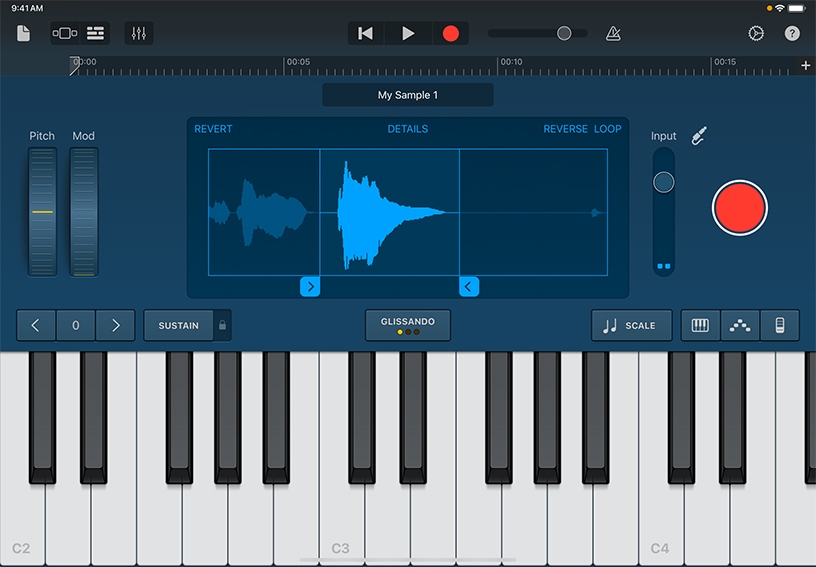Click the Revert button
The width and height of the screenshot is (816, 567).
(x=213, y=129)
